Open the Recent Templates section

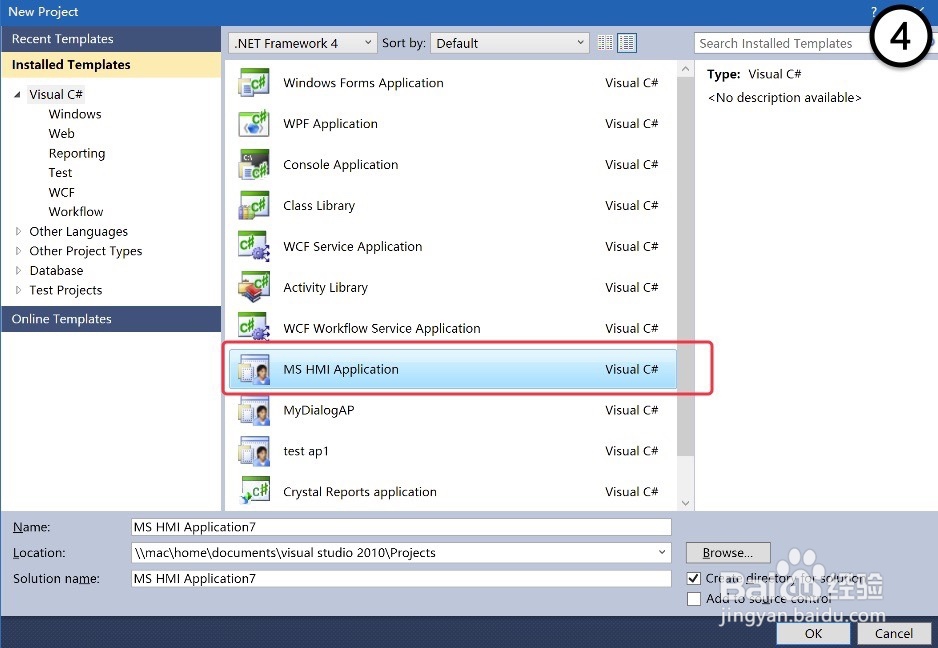coord(111,39)
